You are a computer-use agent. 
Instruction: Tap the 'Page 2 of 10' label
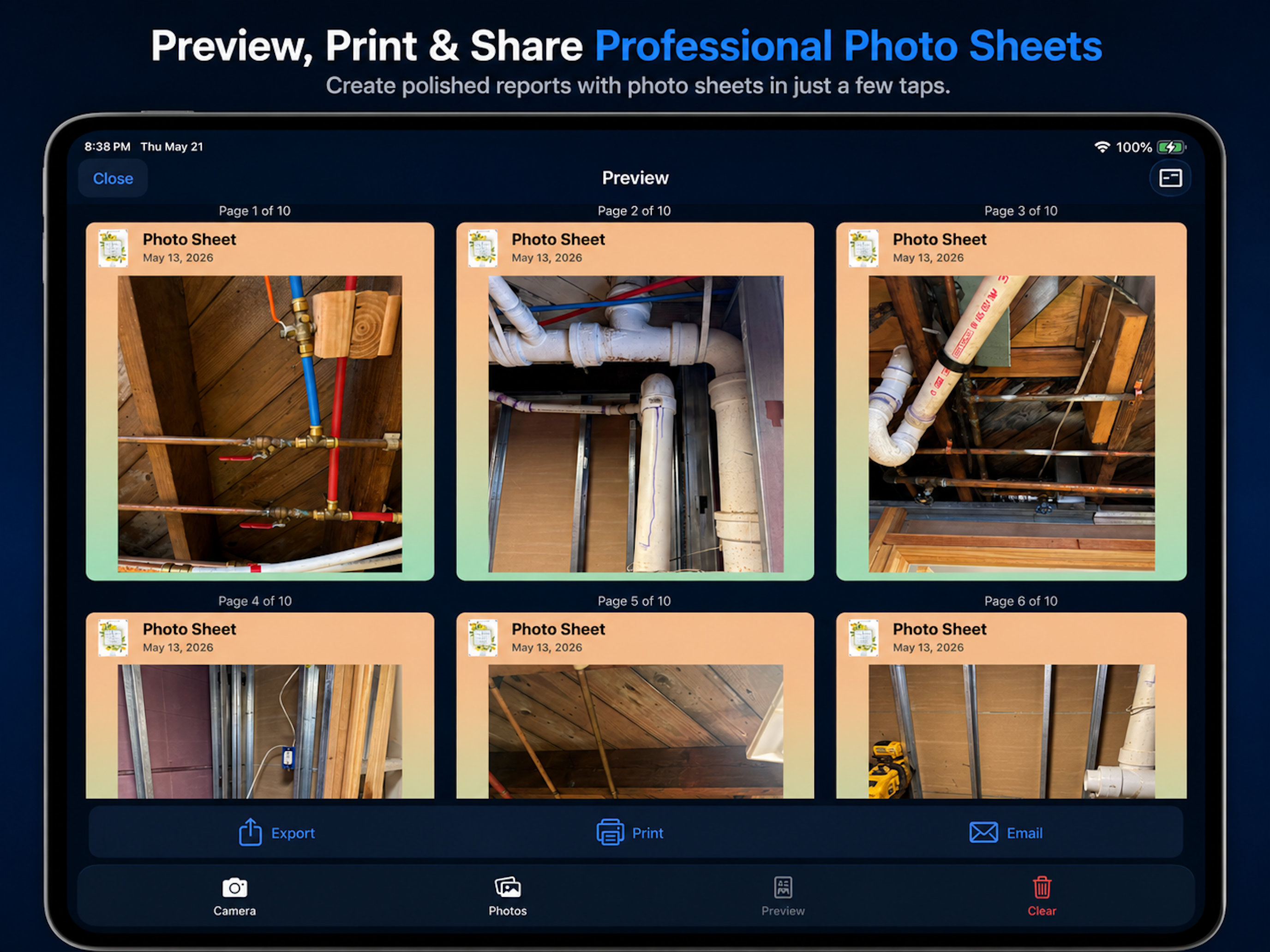(634, 211)
